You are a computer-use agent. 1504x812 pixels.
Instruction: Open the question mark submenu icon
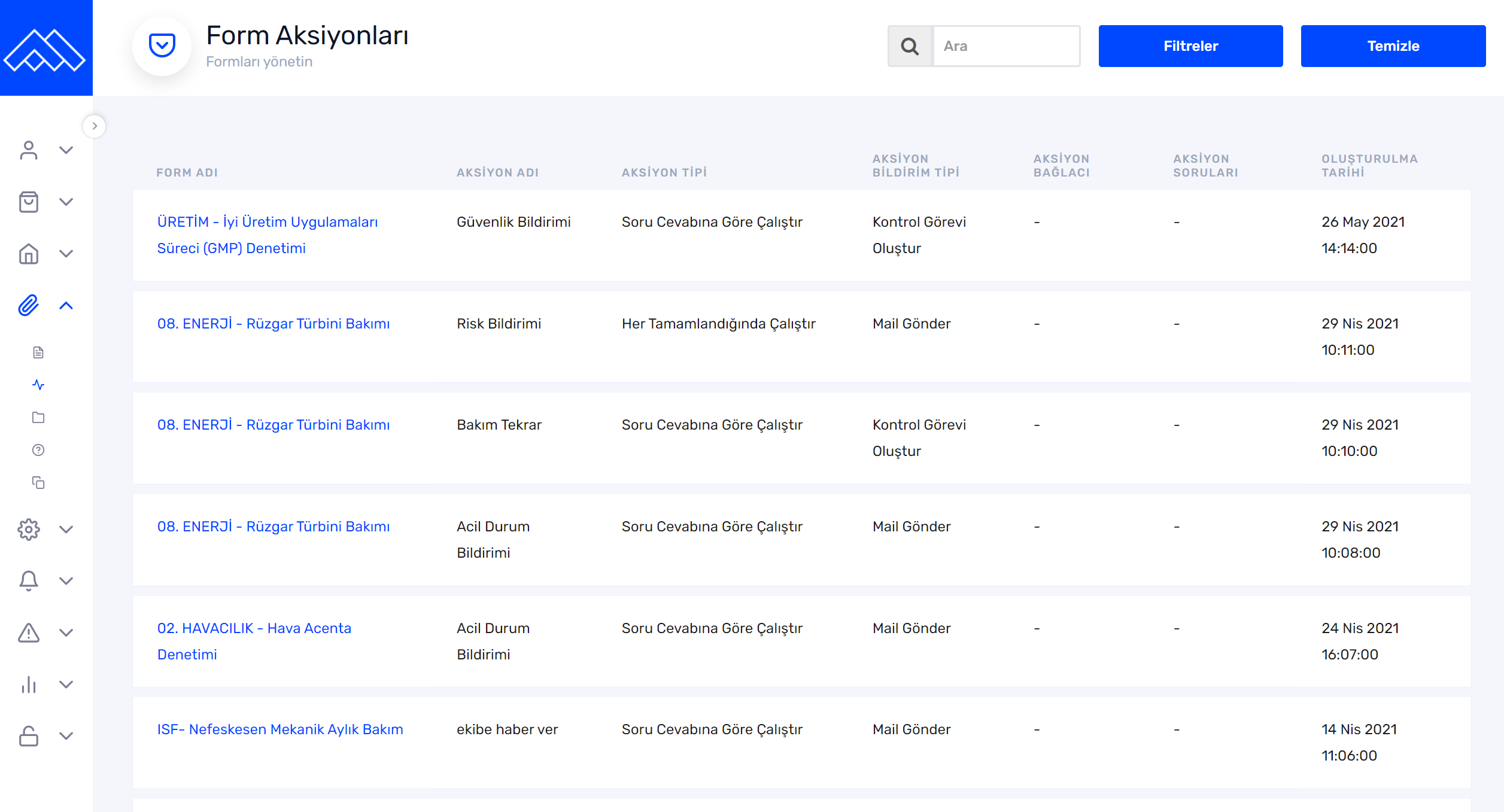38,450
